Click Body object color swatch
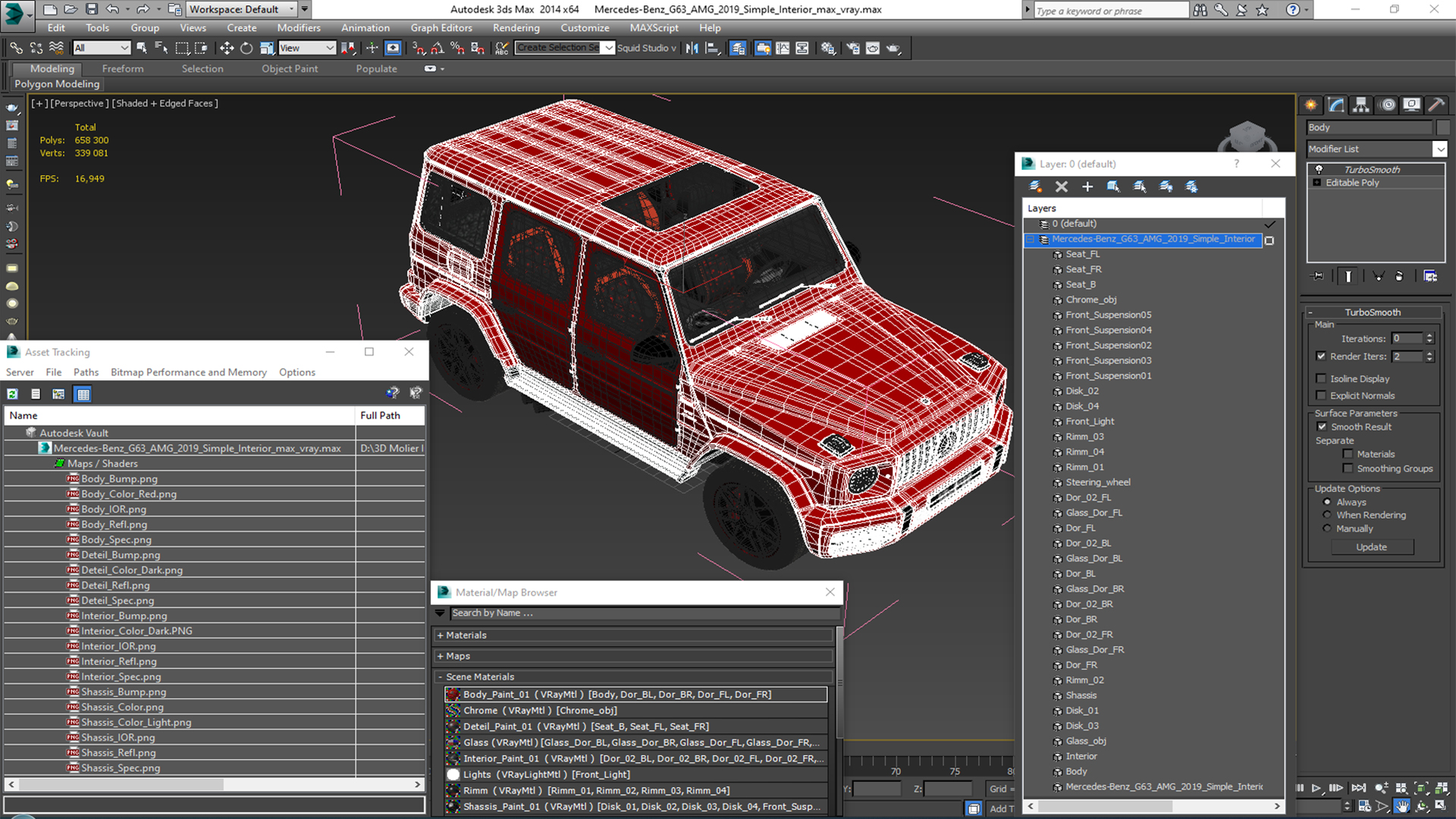The image size is (1456, 819). pyautogui.click(x=1443, y=127)
